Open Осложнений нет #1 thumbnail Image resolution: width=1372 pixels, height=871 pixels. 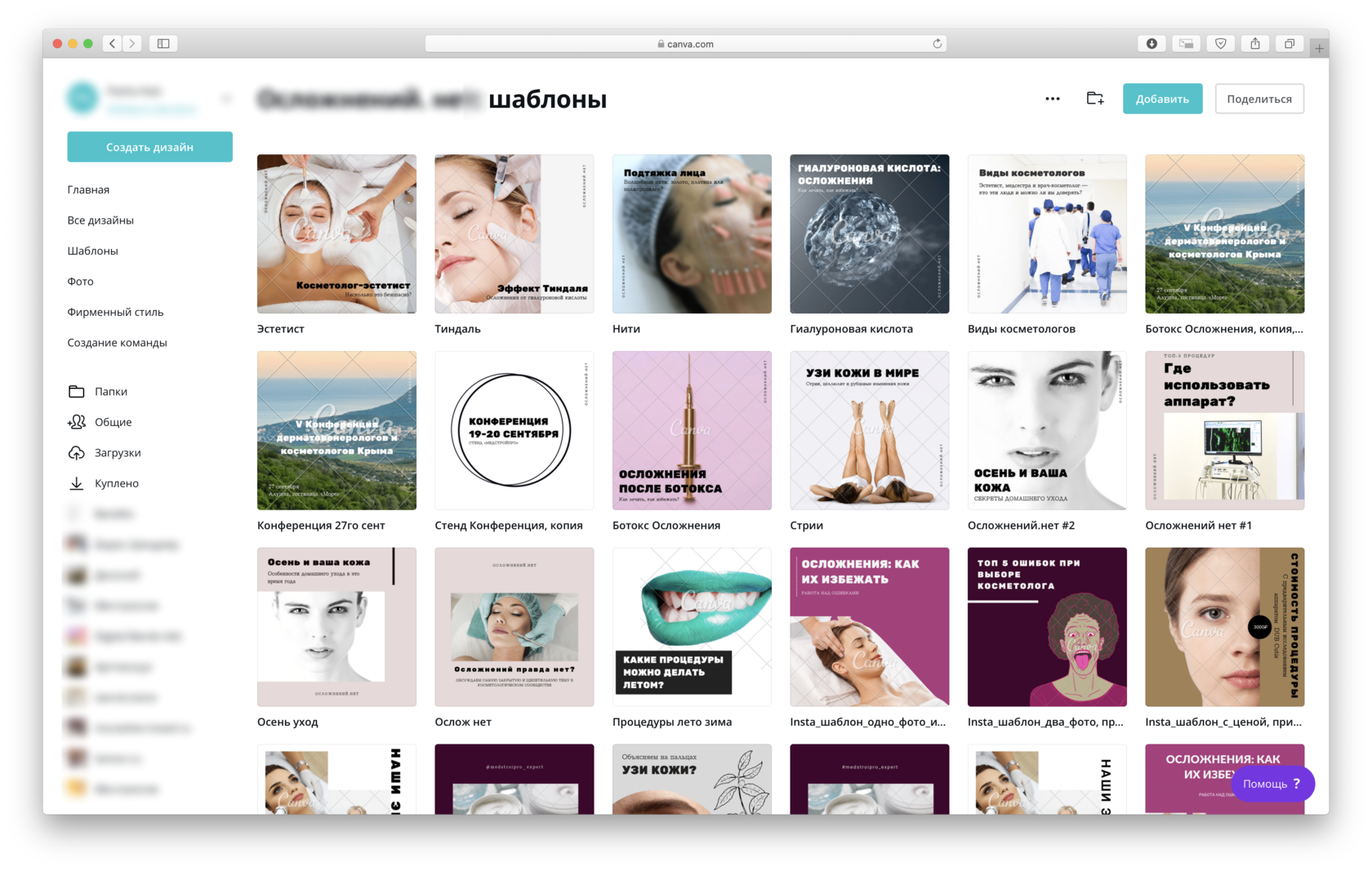pos(1225,430)
